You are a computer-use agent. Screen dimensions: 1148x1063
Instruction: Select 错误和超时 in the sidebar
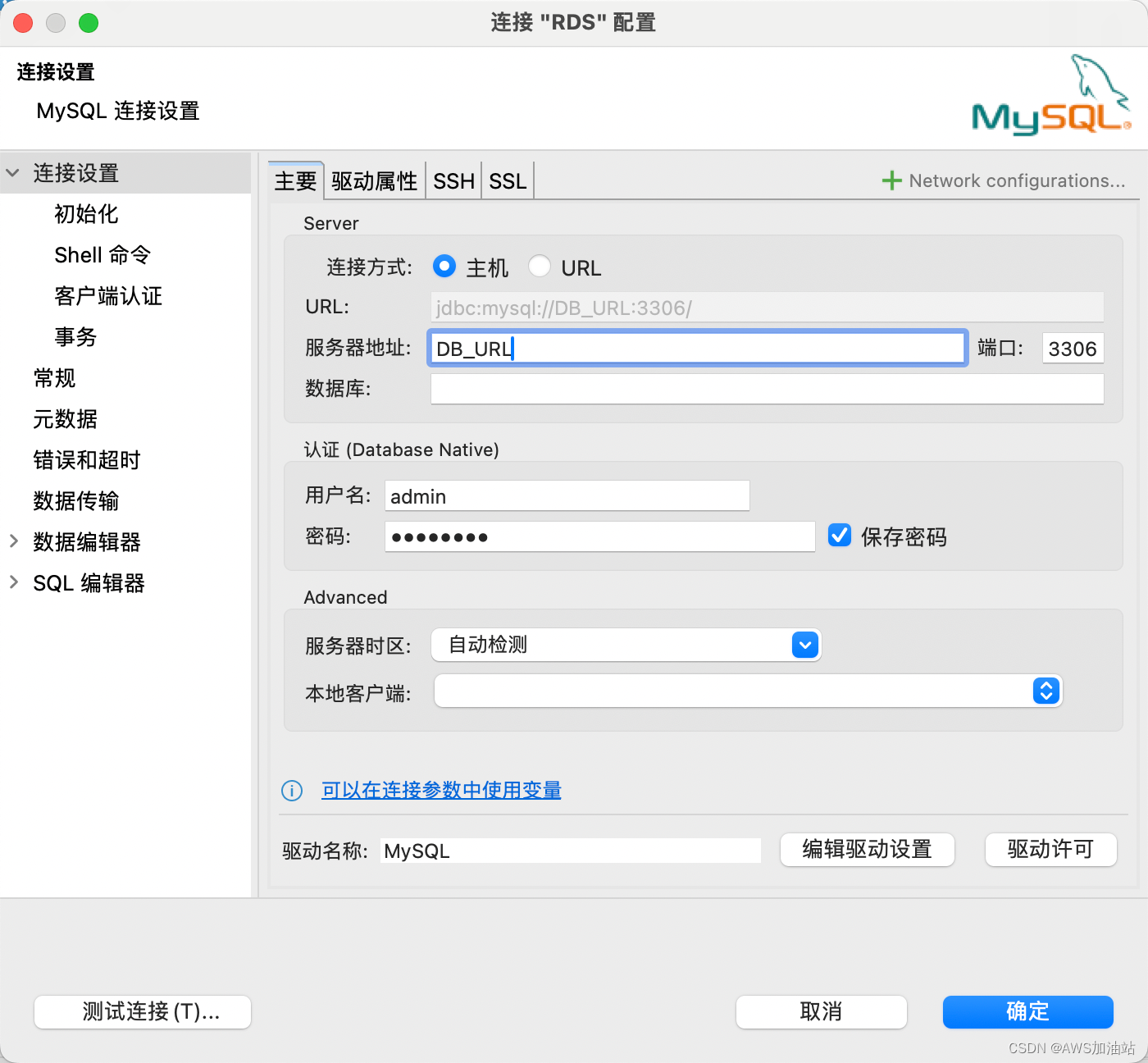point(86,460)
